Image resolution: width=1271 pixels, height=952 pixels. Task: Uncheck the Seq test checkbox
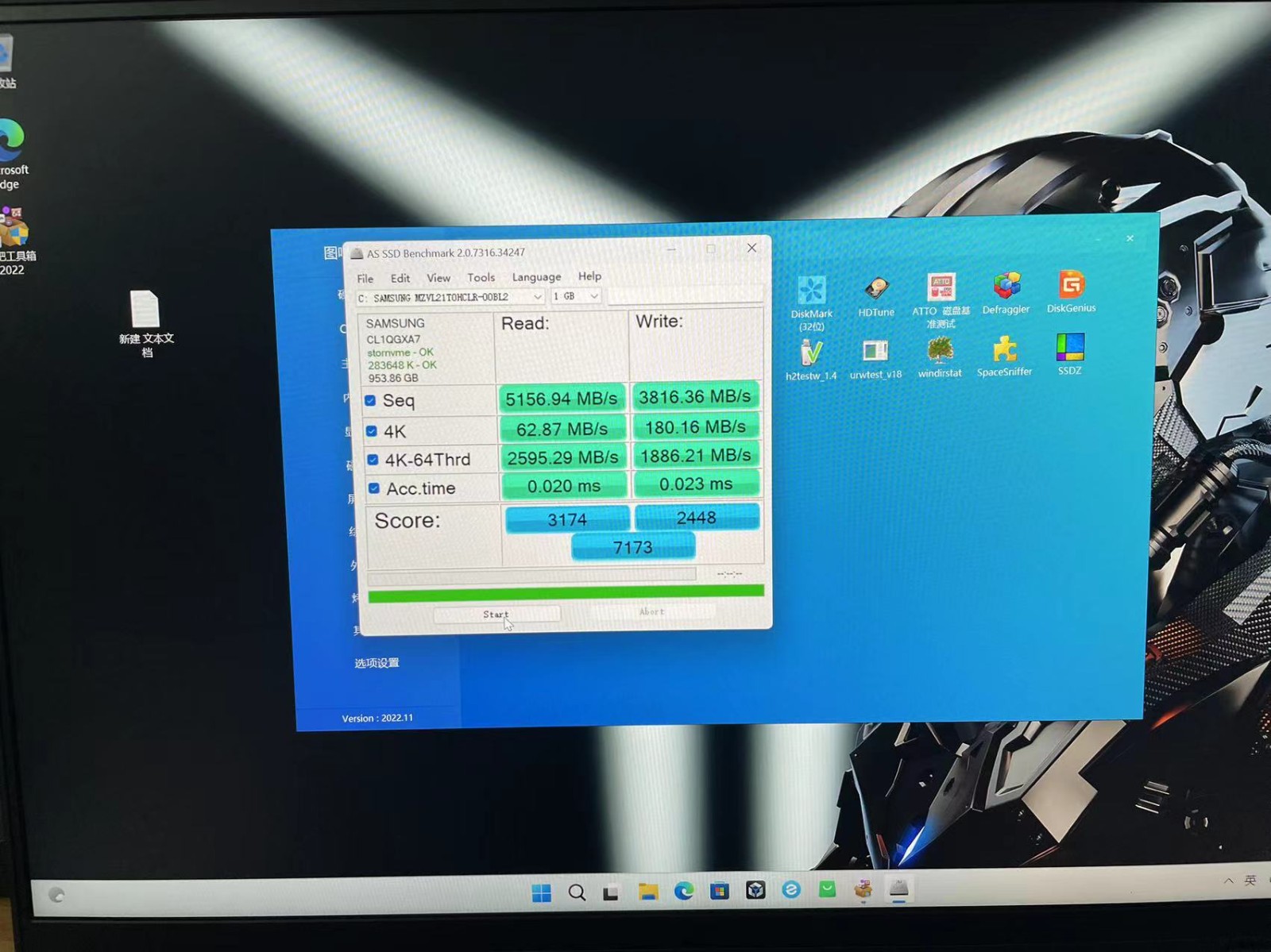coord(370,401)
